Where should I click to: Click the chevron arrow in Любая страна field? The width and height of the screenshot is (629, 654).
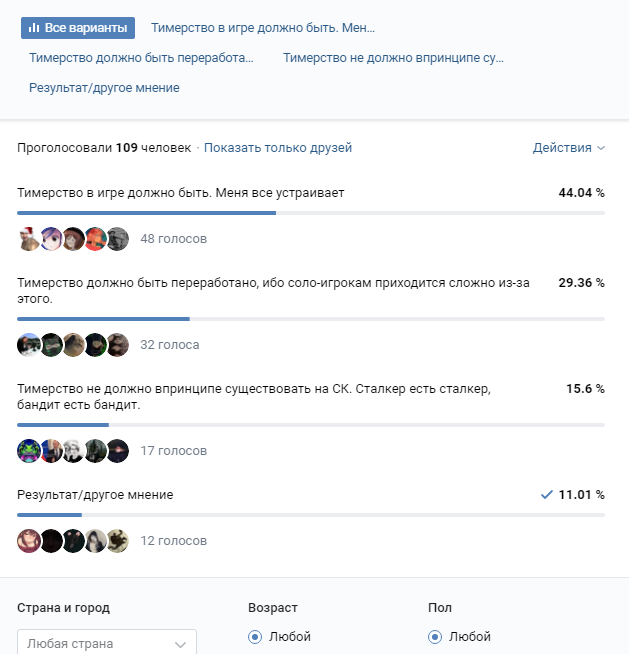click(181, 644)
